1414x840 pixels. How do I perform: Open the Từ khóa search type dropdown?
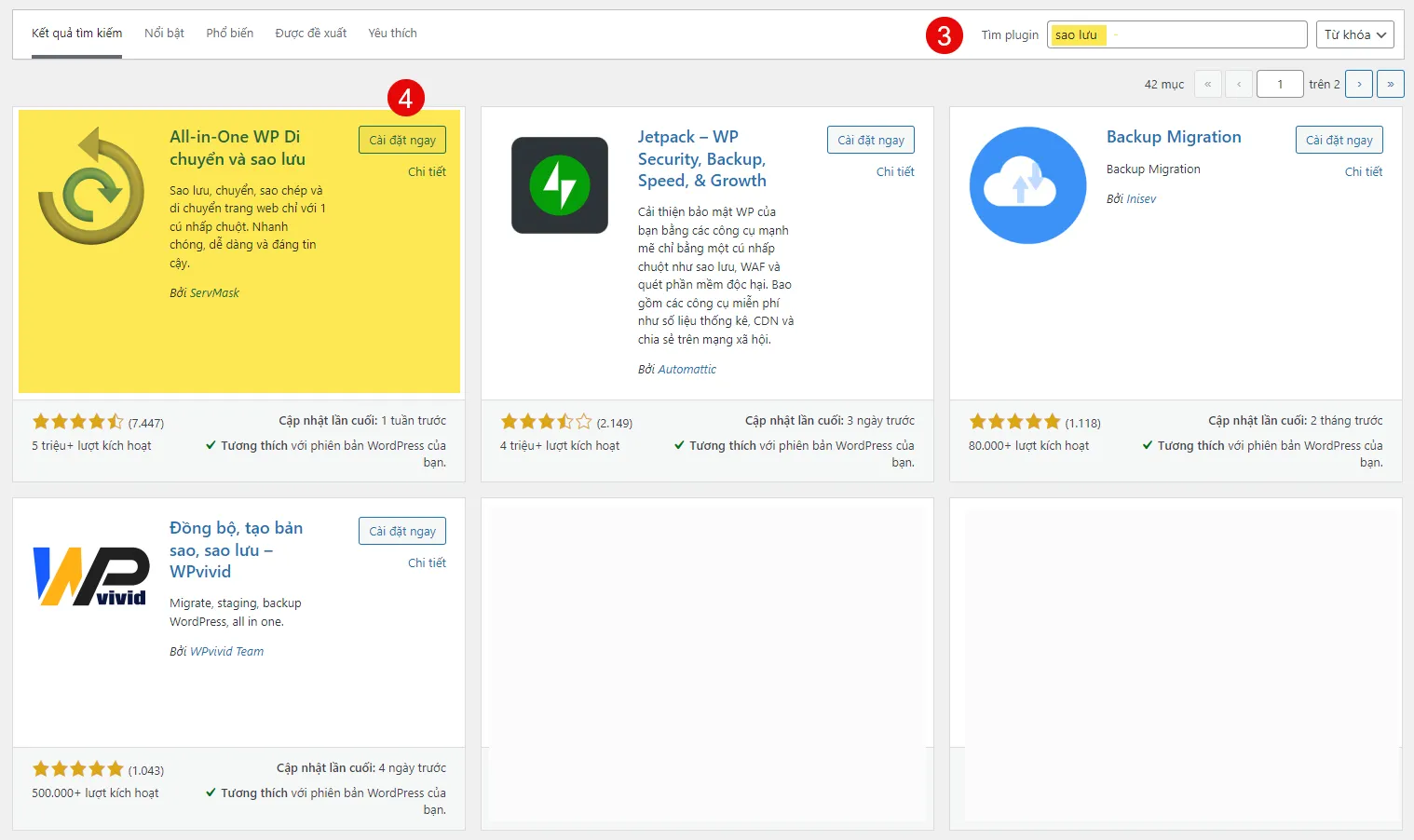click(1355, 34)
